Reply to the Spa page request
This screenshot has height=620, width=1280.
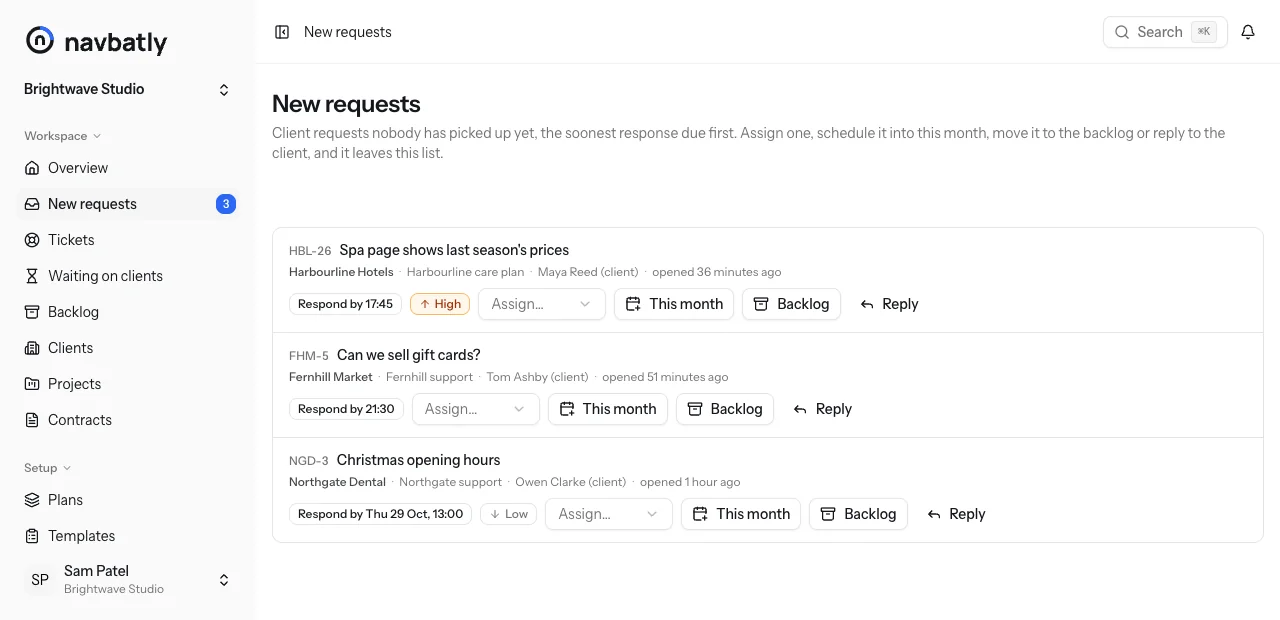[889, 304]
